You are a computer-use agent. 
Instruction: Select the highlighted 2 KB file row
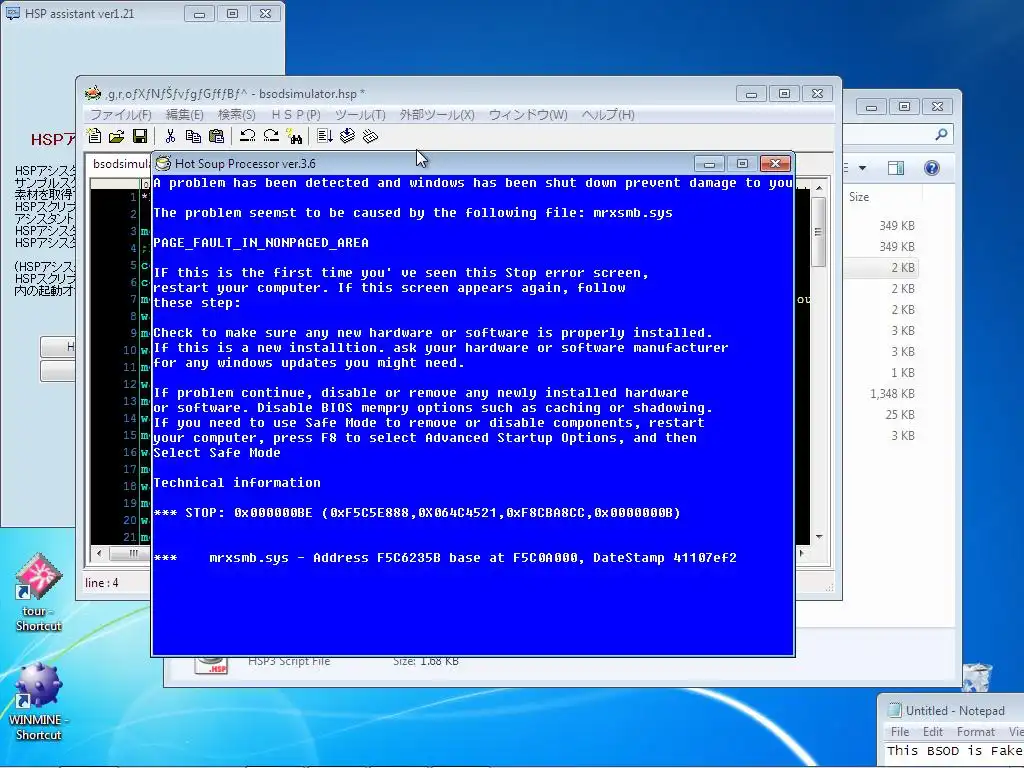pyautogui.click(x=882, y=268)
